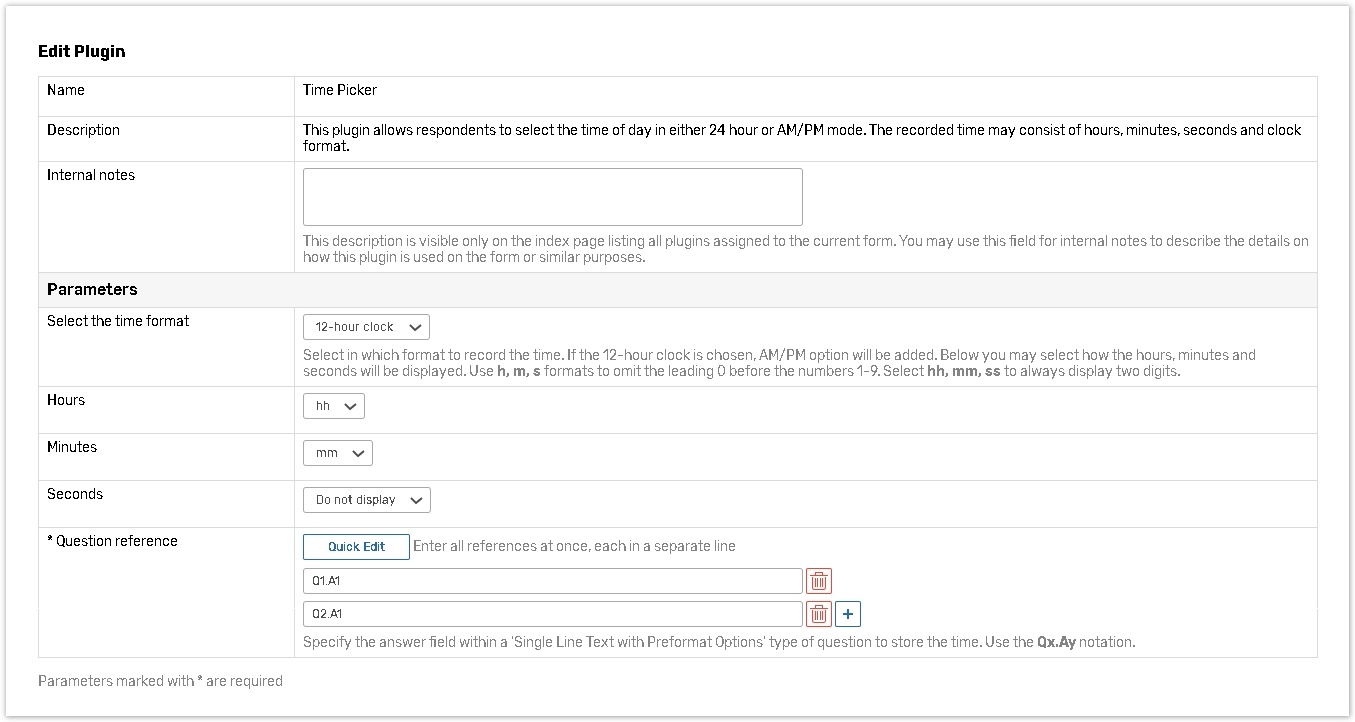Delete the Q1.A1 reference with trash icon
1355x722 pixels.
pos(819,581)
